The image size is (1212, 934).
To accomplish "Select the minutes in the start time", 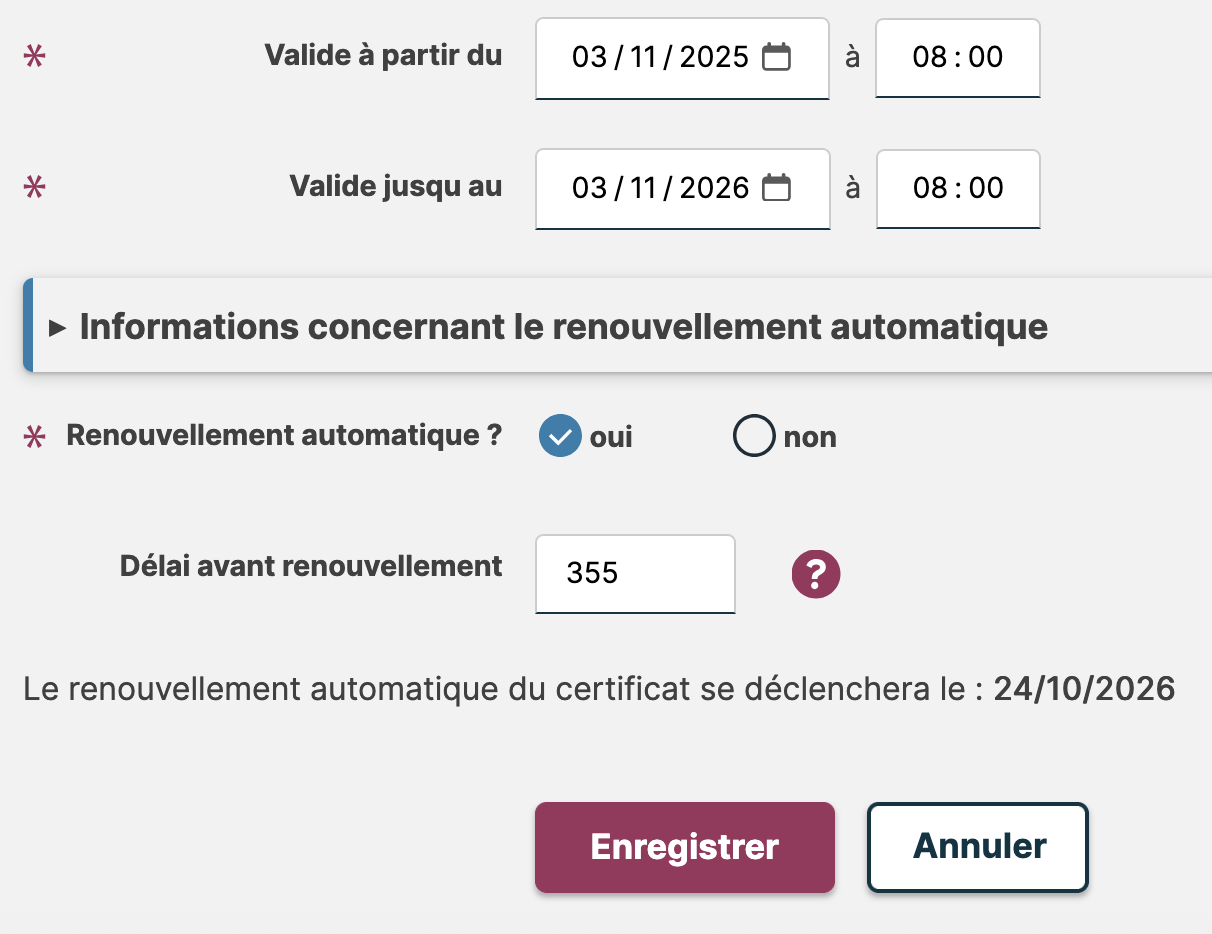I will click(985, 57).
